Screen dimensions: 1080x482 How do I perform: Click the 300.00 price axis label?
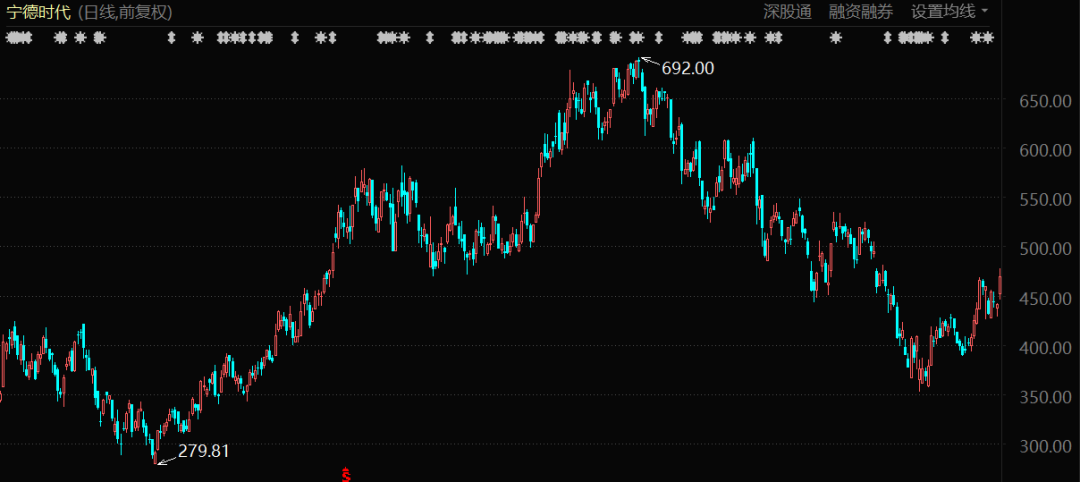[1046, 446]
